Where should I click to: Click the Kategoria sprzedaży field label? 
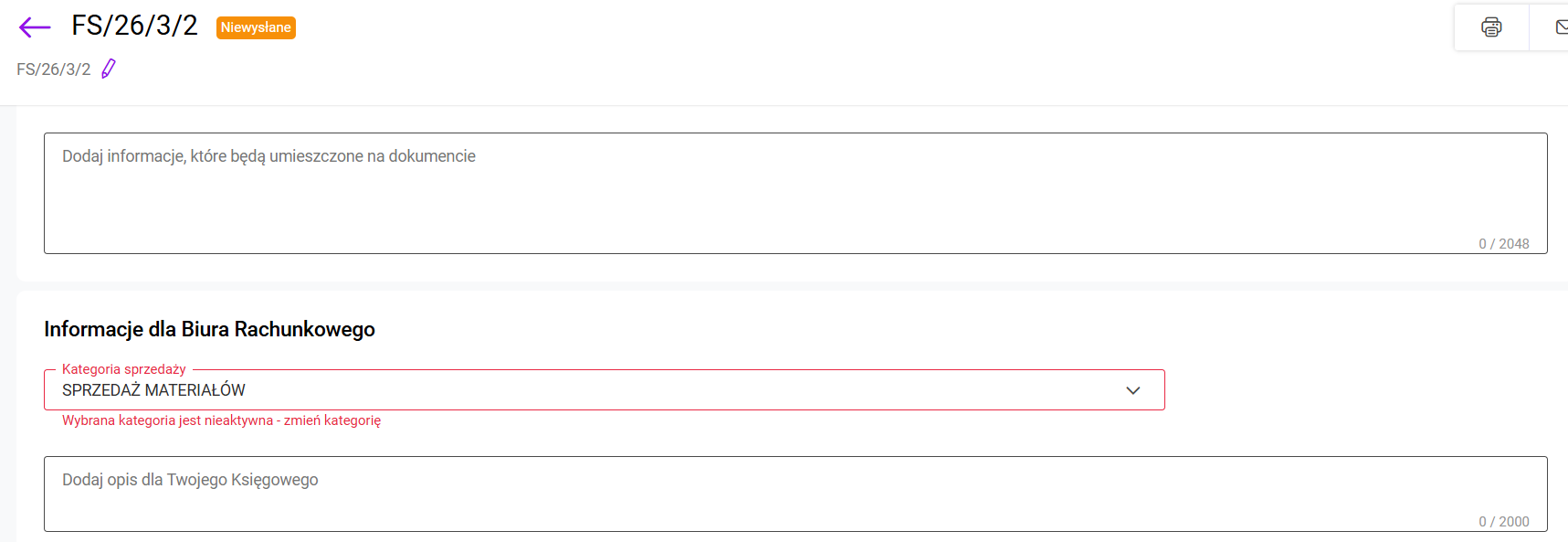pos(124,369)
